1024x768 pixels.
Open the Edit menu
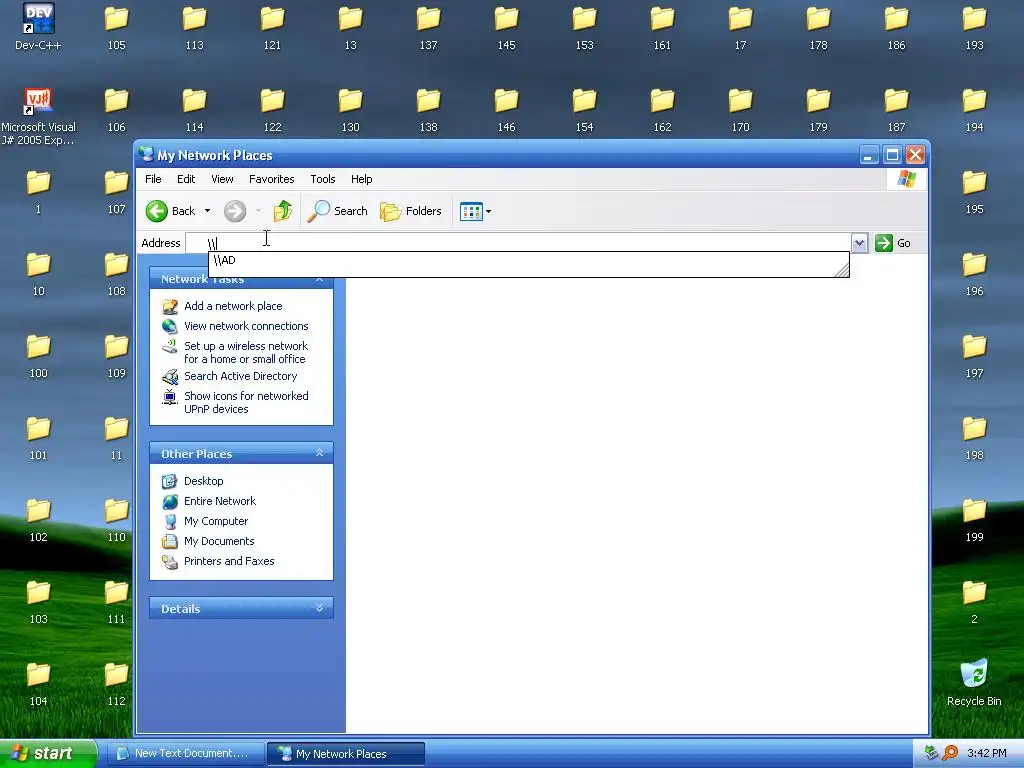186,179
